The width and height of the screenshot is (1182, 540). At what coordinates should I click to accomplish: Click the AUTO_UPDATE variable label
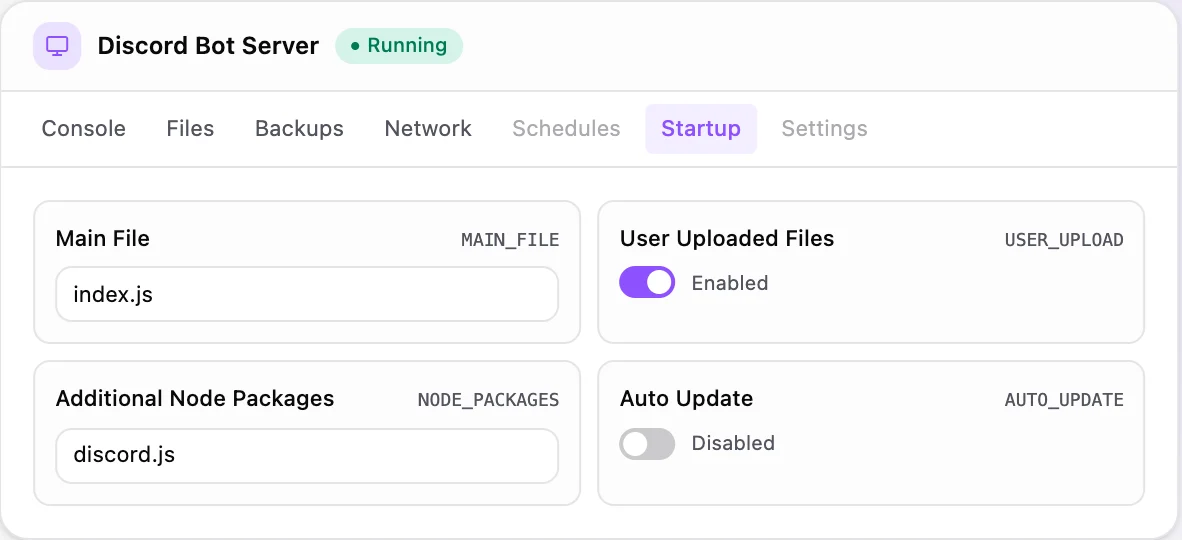[x=1064, y=400]
